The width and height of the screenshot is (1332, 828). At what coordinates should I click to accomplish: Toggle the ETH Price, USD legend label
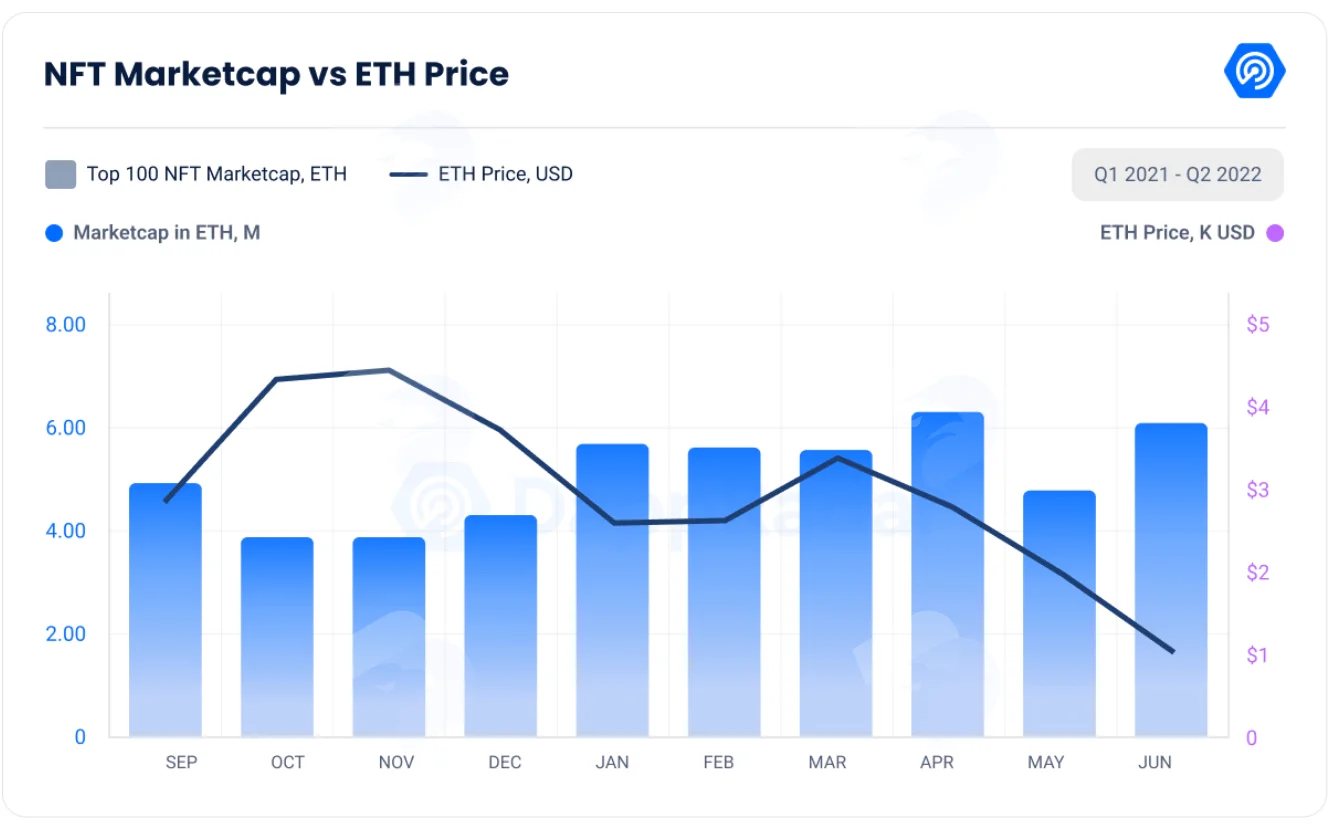505,174
